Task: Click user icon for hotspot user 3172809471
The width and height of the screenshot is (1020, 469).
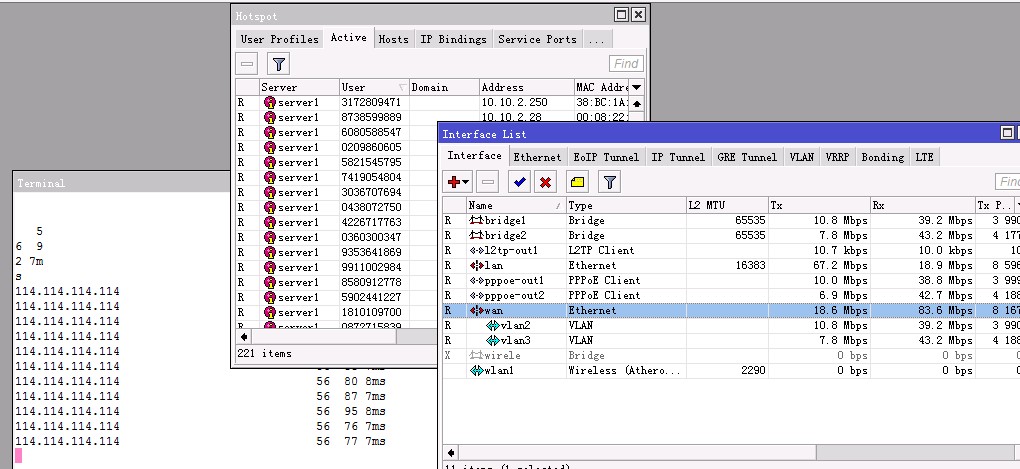Action: pos(270,102)
